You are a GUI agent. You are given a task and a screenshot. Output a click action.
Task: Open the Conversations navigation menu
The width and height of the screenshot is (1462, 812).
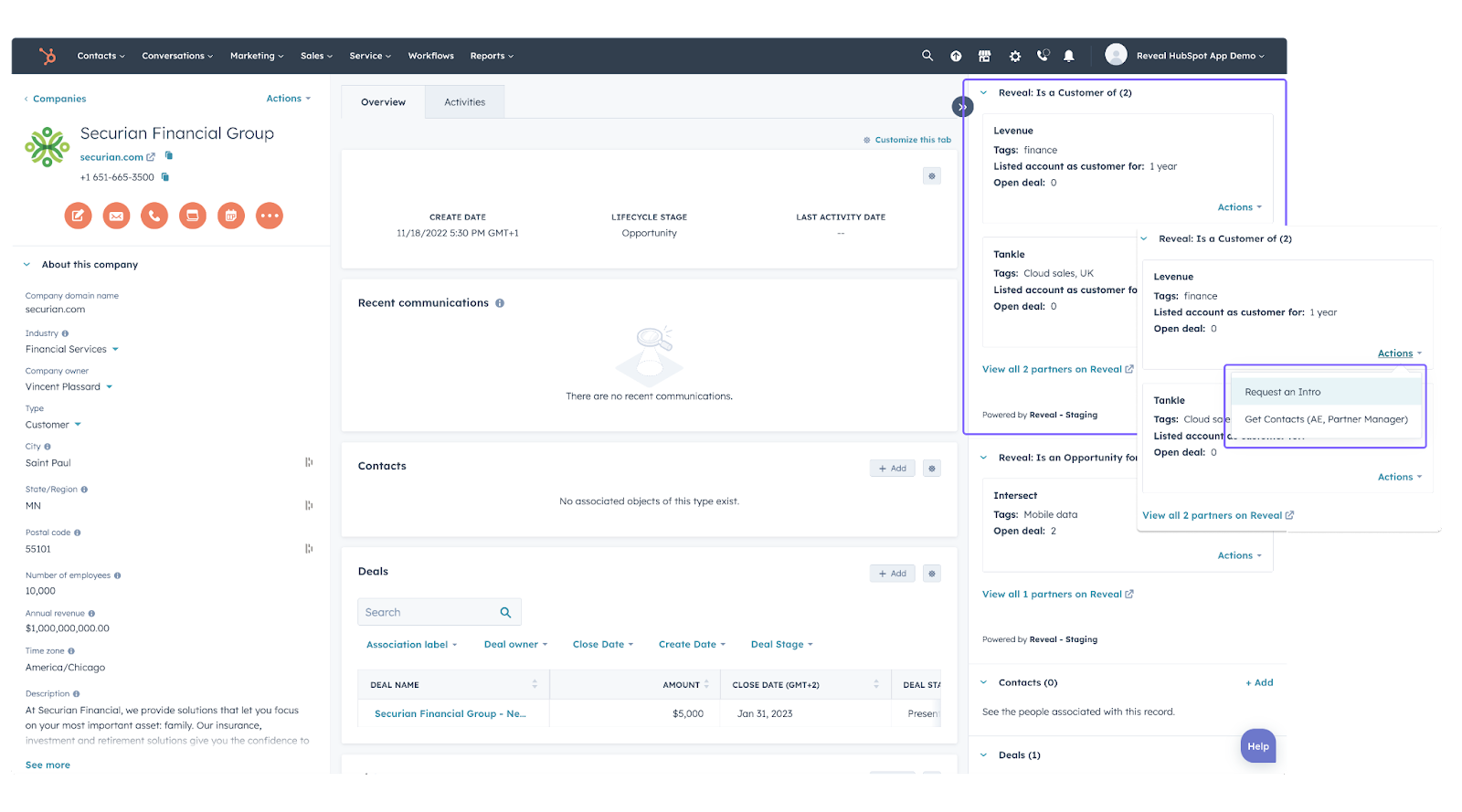click(177, 56)
